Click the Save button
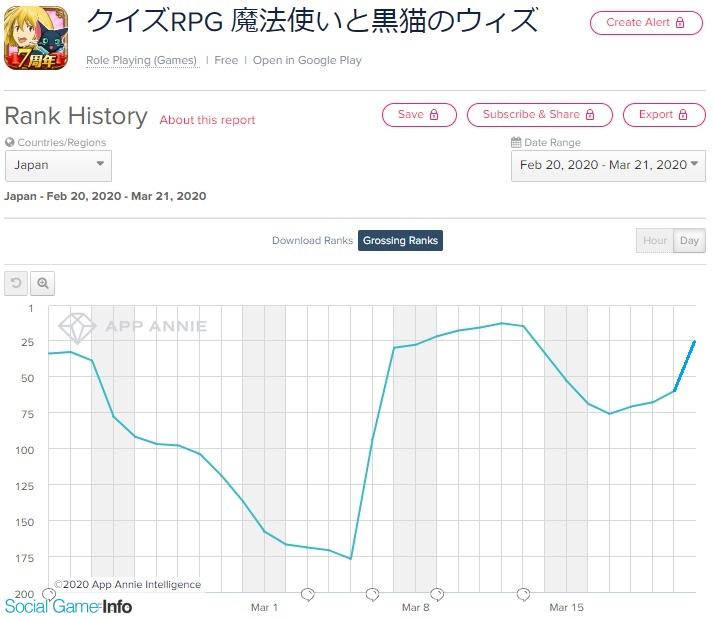Viewport: 714px width, 619px height. tap(419, 115)
